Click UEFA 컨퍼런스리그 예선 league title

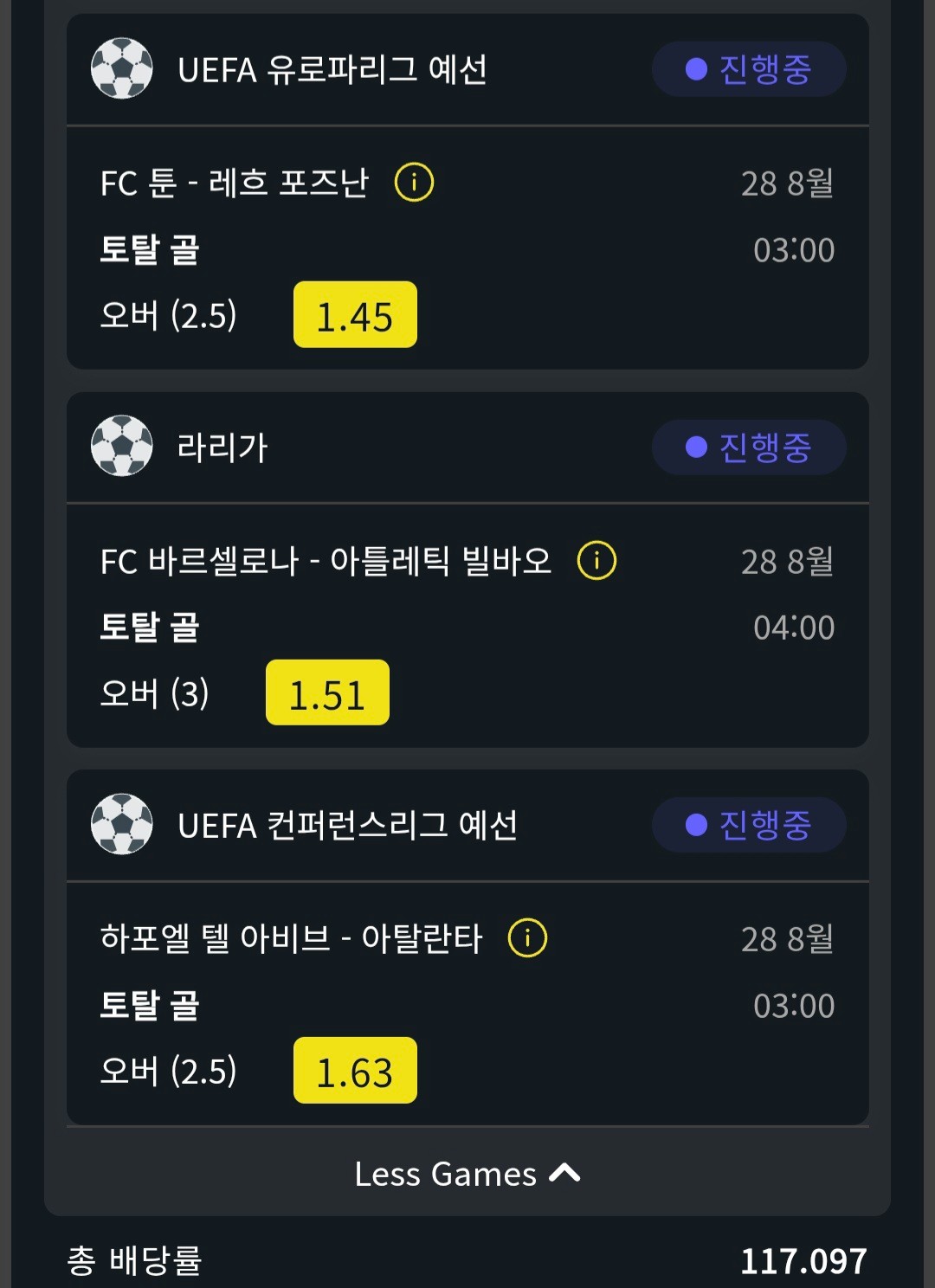pos(347,826)
